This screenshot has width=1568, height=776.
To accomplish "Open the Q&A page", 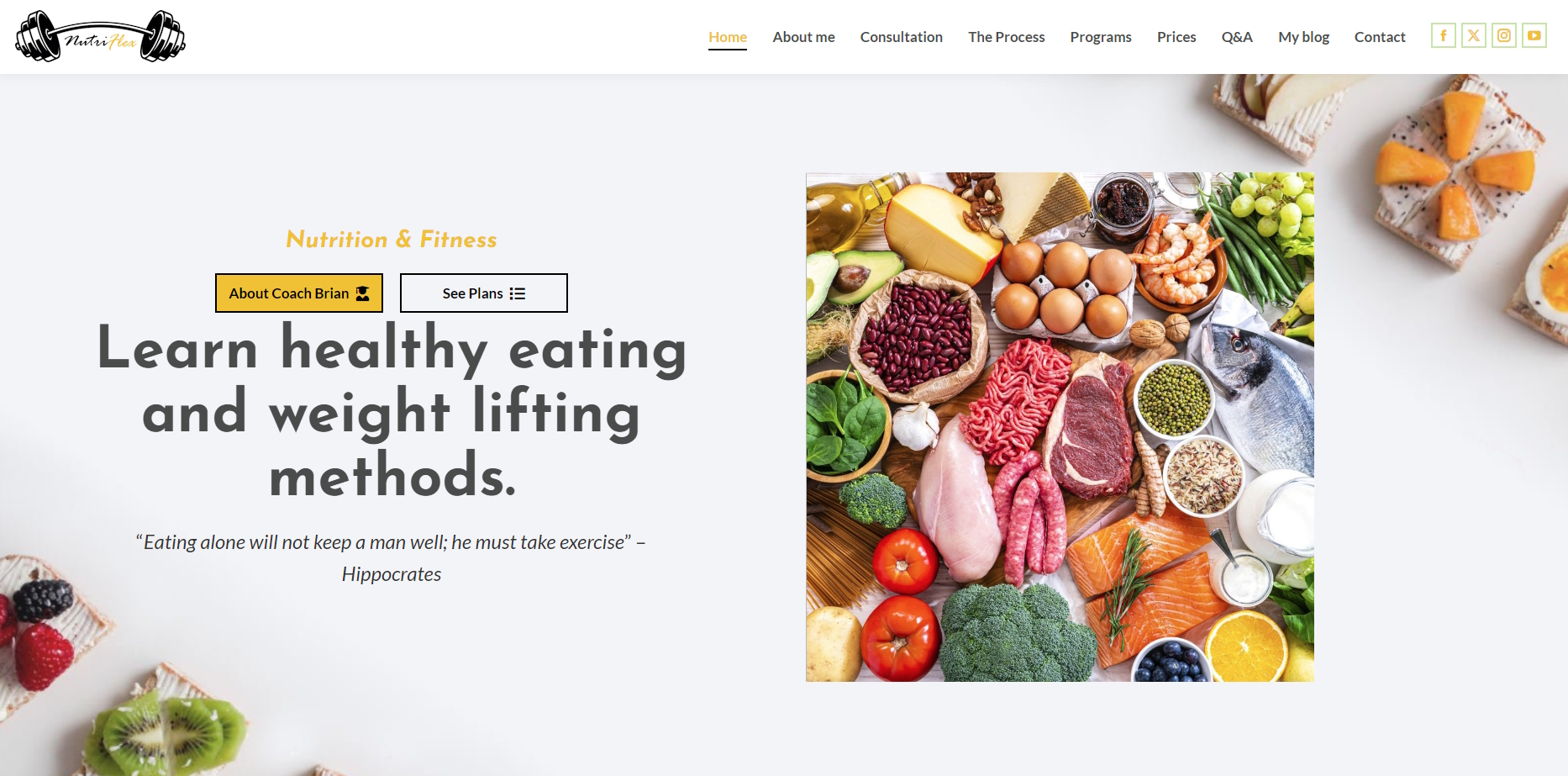I will pyautogui.click(x=1237, y=37).
